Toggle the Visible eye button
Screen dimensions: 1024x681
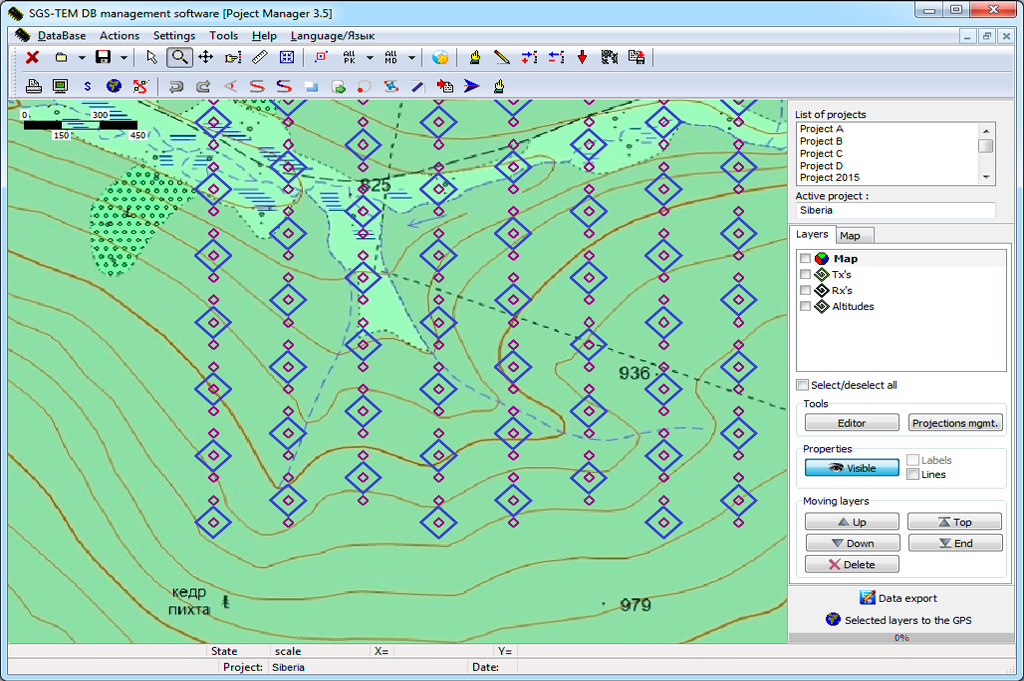[851, 468]
